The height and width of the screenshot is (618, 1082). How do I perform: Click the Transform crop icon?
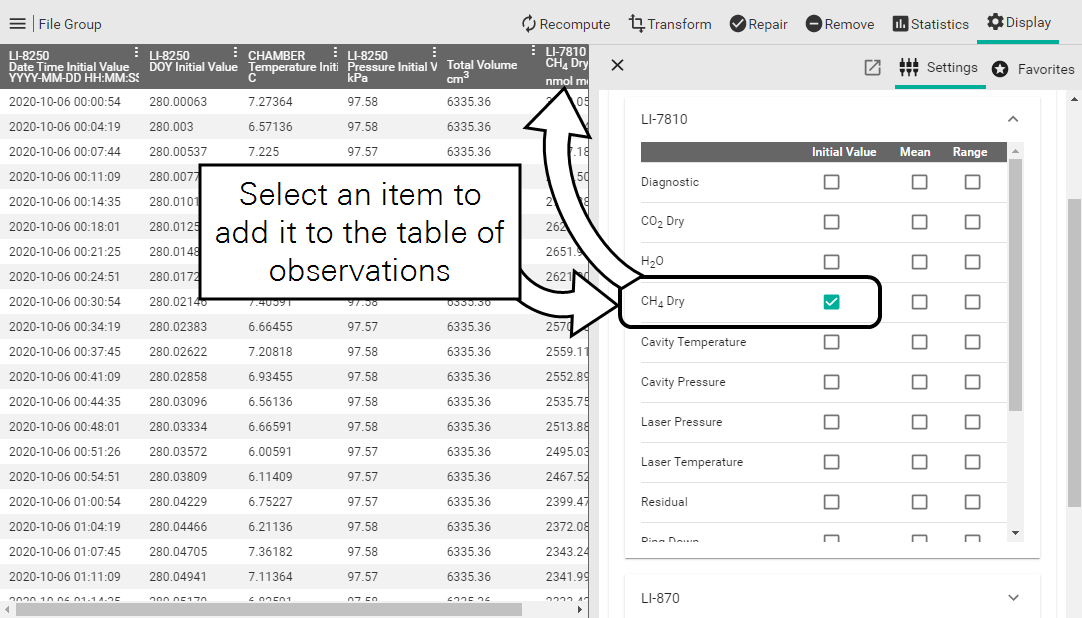coord(636,23)
